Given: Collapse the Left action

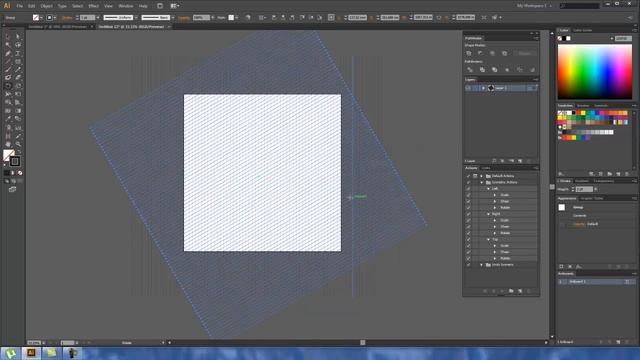Looking at the screenshot, I should pos(489,189).
